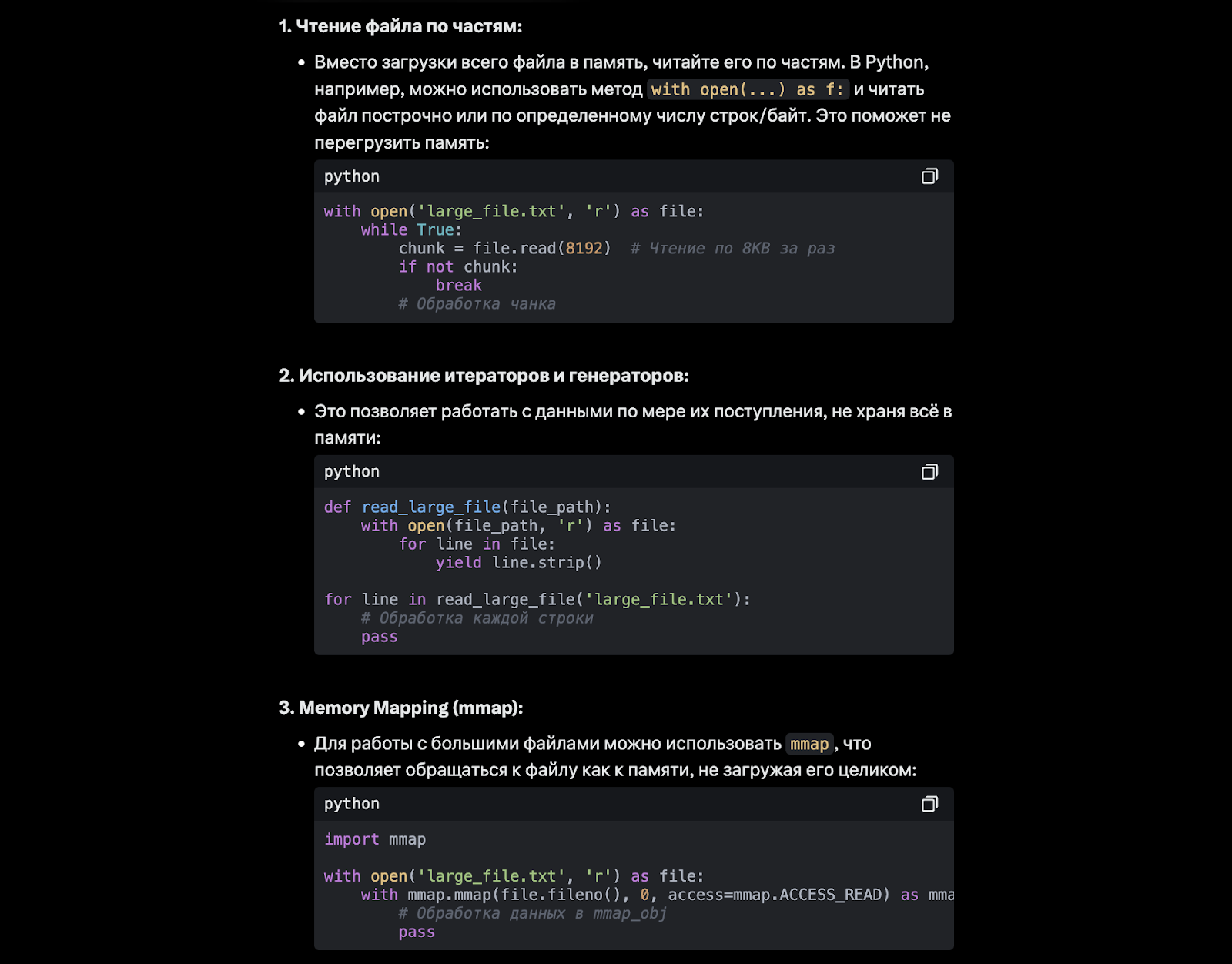Click the heading "1. Чтение файла по частям:"
1232x964 pixels.
[x=400, y=27]
